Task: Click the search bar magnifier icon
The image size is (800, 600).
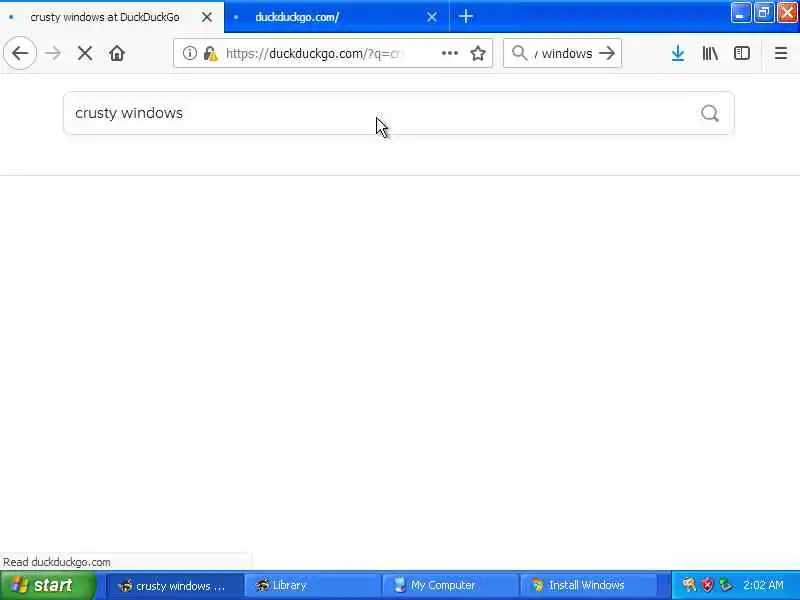Action: click(x=519, y=53)
